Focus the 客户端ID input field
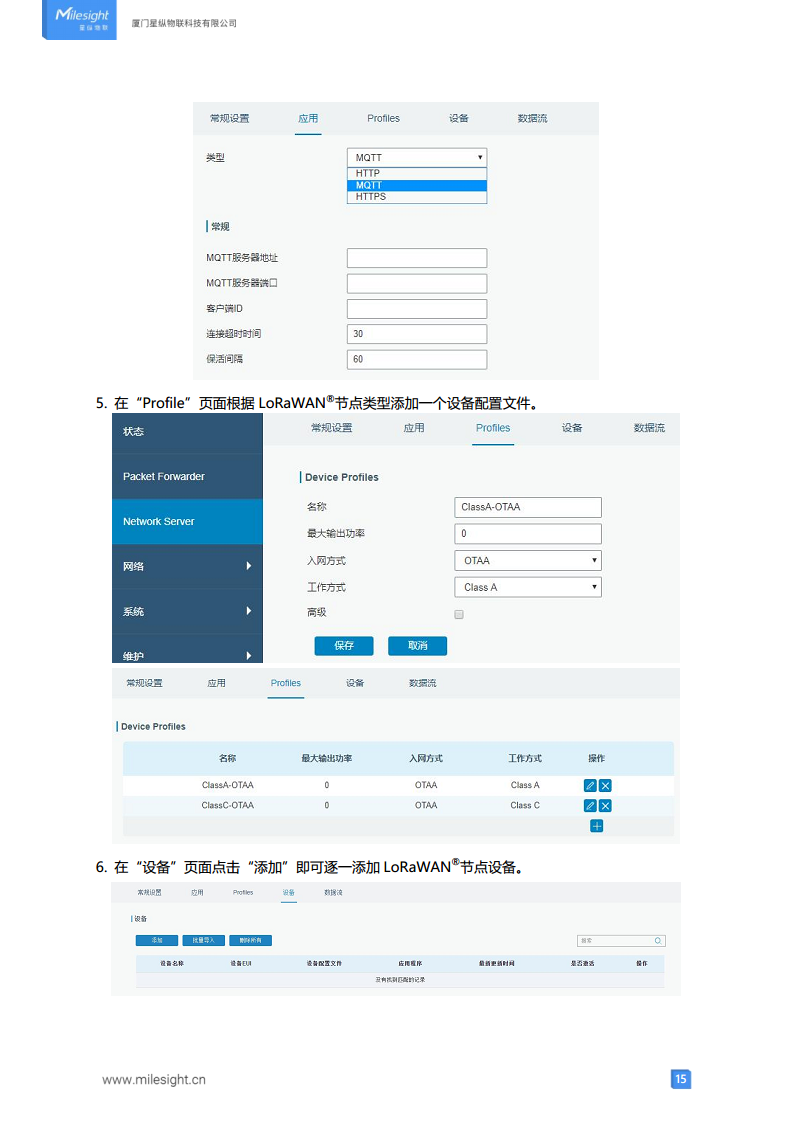Image resolution: width=793 pixels, height=1122 pixels. pyautogui.click(x=417, y=309)
